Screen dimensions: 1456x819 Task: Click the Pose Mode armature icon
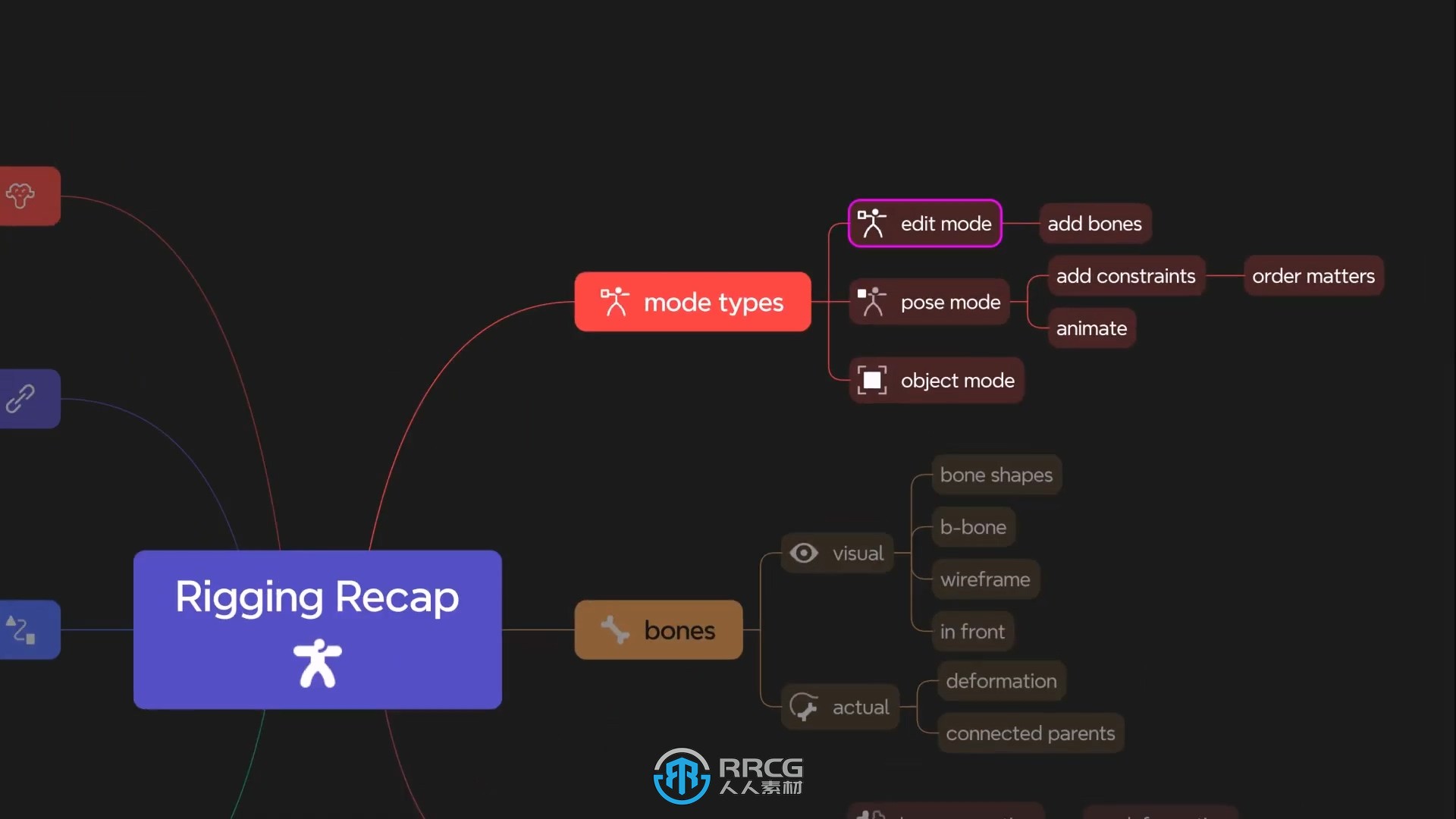869,302
